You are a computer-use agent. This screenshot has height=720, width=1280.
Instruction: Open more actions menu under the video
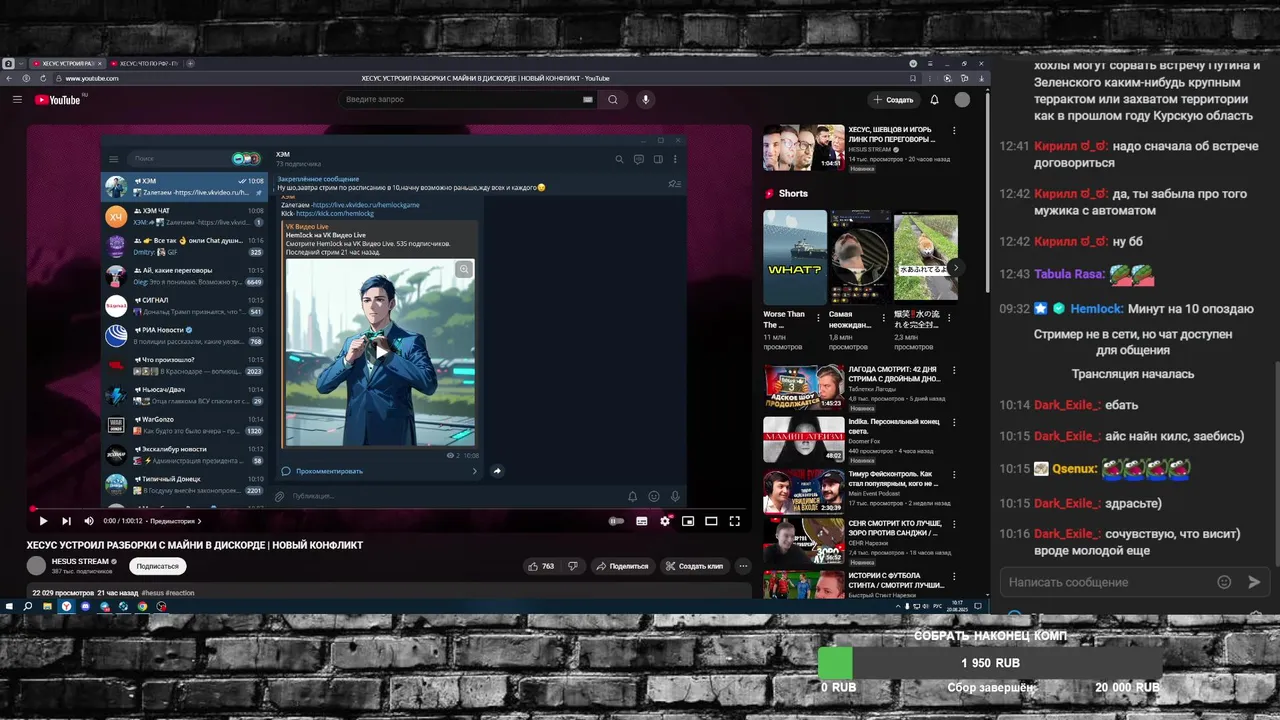click(x=743, y=566)
